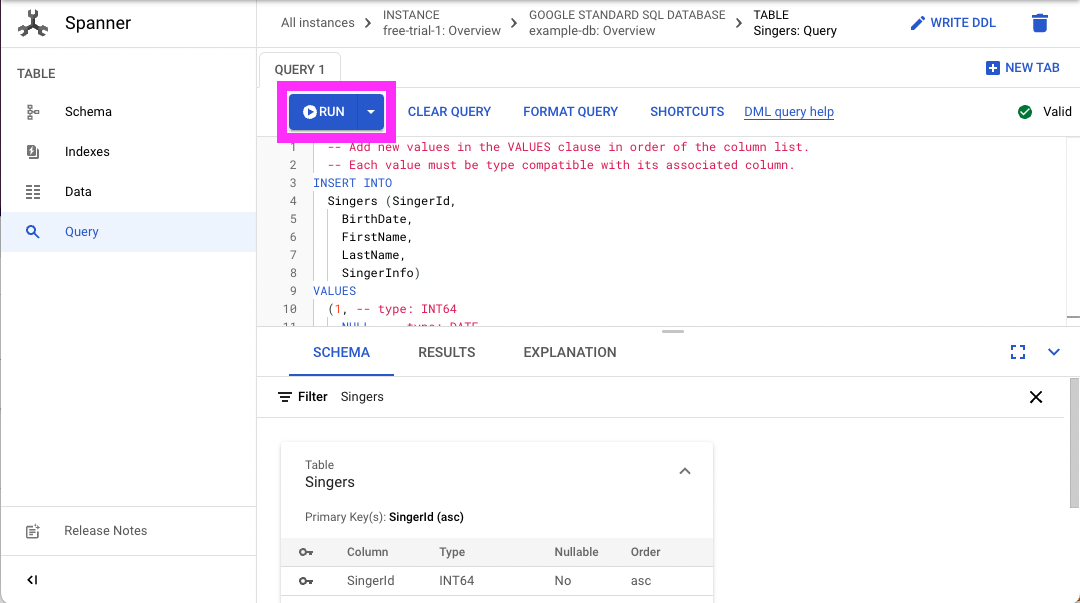
Task: Open the Data section in sidebar
Action: click(x=32, y=191)
